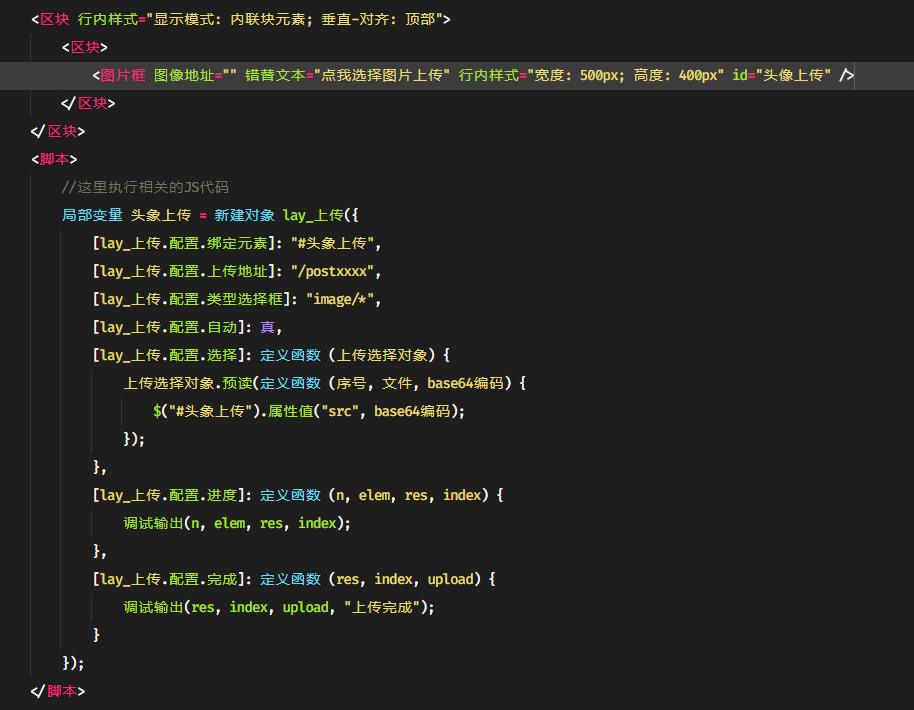The height and width of the screenshot is (710, 914).
Task: Click the string "image/*"
Action: coord(340,300)
